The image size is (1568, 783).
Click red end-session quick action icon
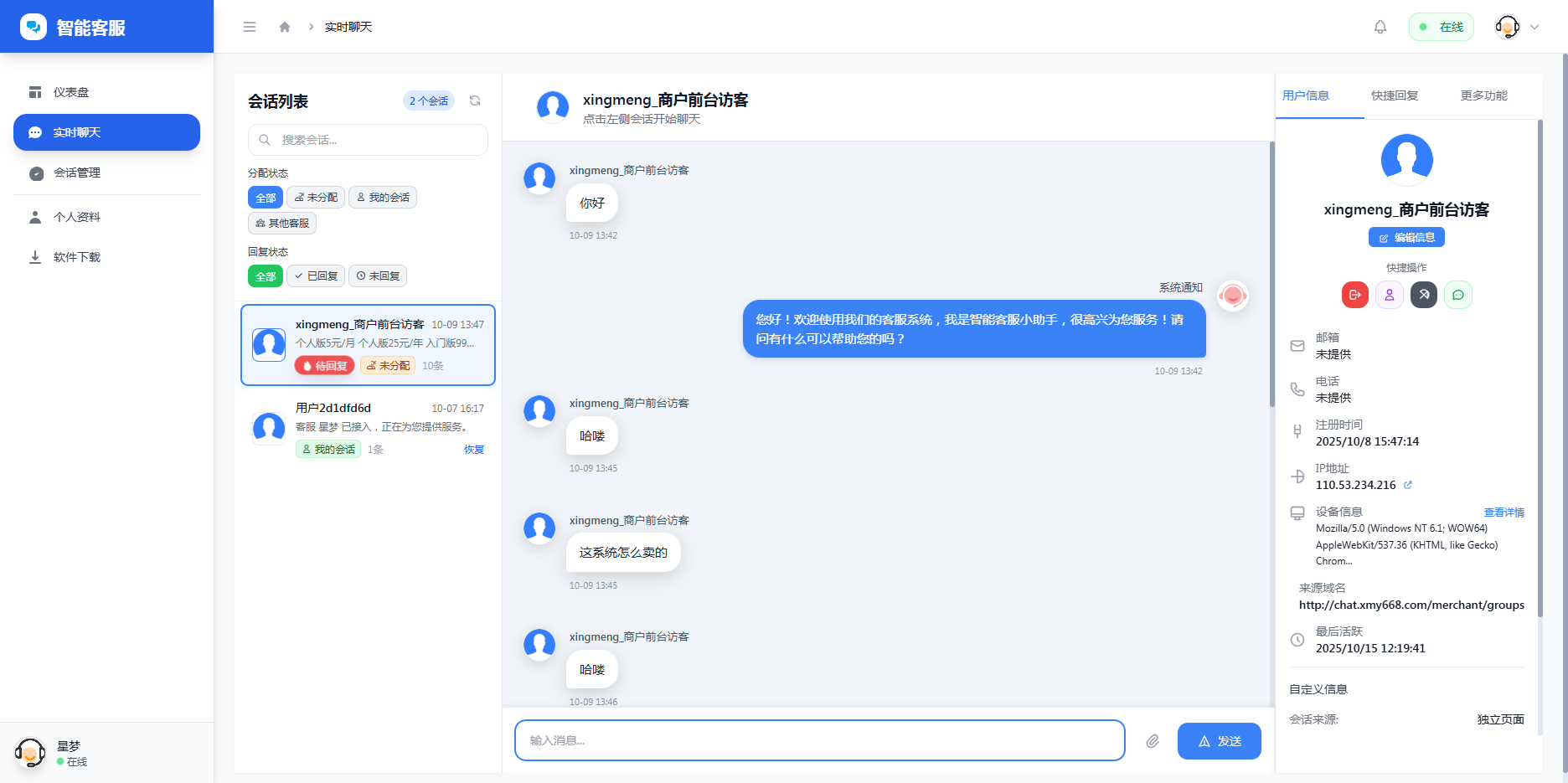pyautogui.click(x=1355, y=295)
